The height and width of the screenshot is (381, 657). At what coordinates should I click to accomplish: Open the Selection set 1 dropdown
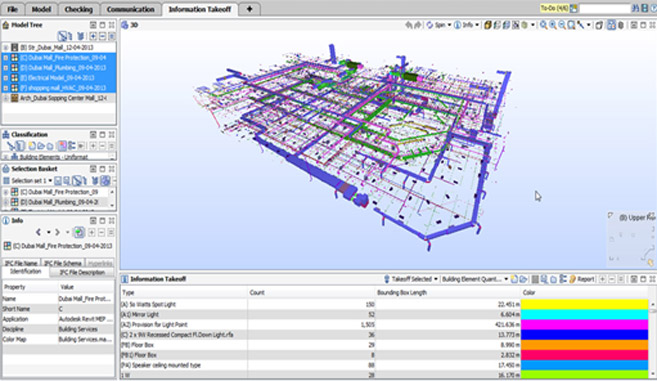click(x=50, y=181)
